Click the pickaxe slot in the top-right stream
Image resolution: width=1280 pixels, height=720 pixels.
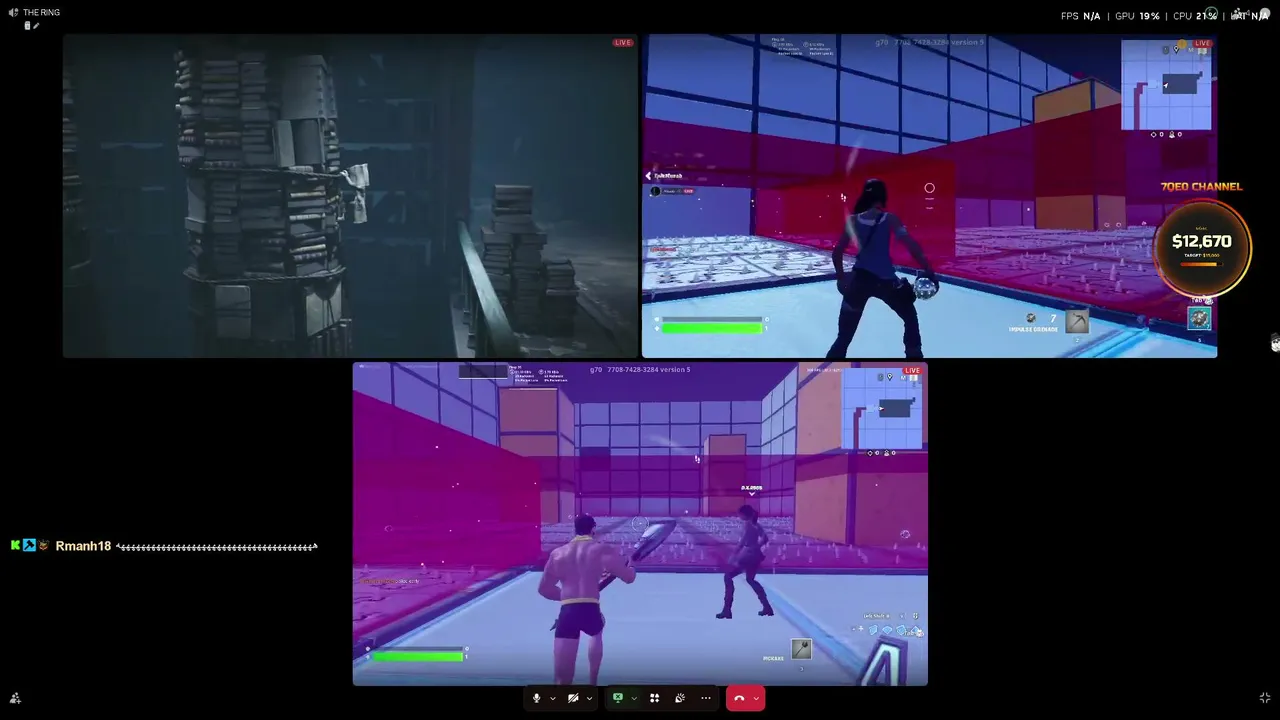[1077, 321]
